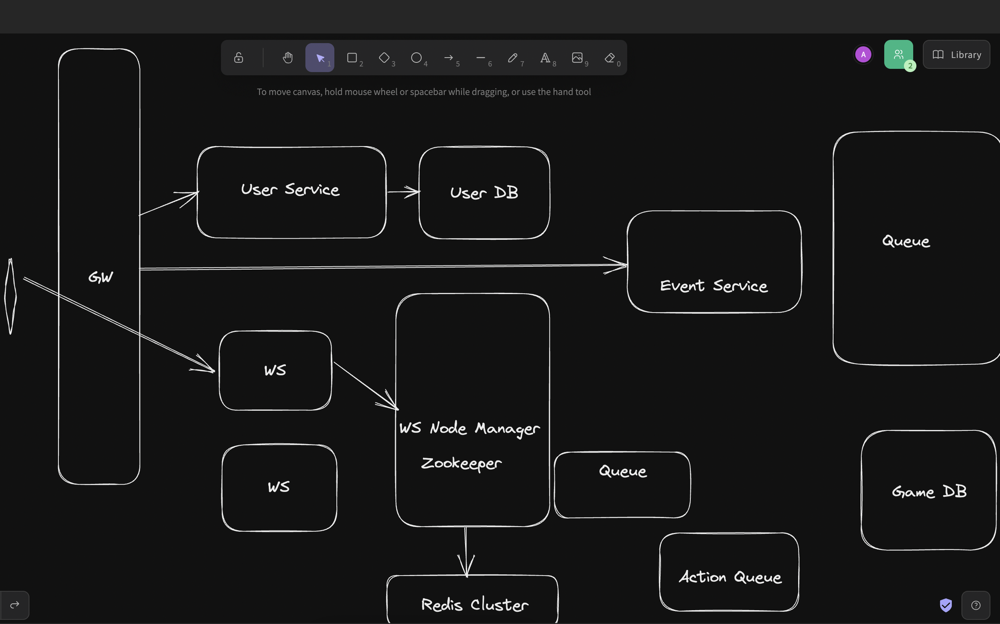Click the lower WS box without an arrow
1000x624 pixels.
coord(279,488)
